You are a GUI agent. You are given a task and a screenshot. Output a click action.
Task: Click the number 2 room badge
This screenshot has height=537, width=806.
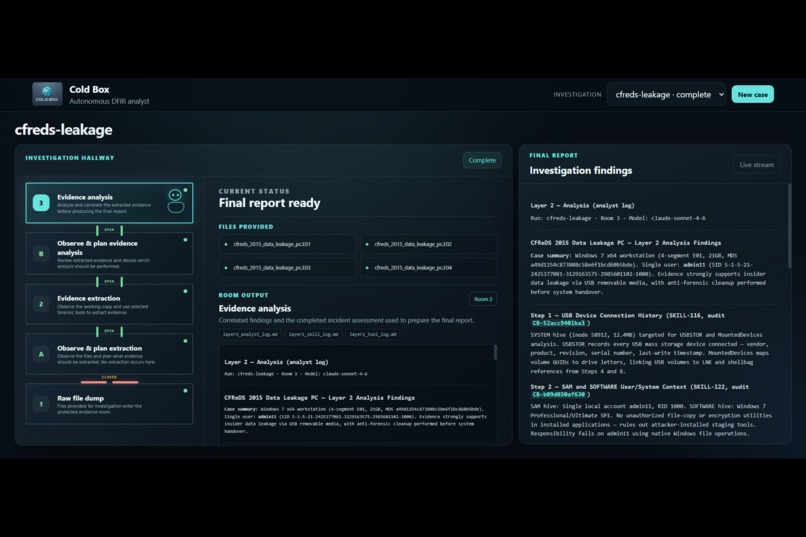tap(41, 304)
